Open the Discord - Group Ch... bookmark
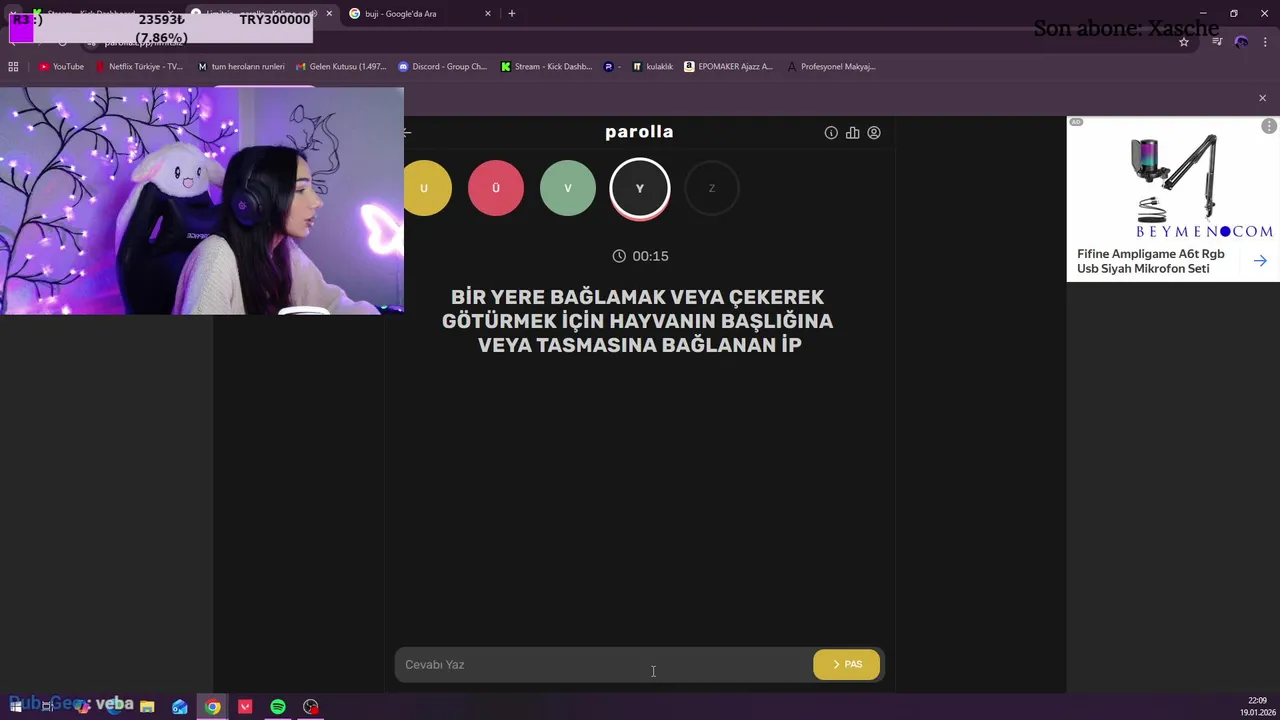The width and height of the screenshot is (1280, 720). 442,67
